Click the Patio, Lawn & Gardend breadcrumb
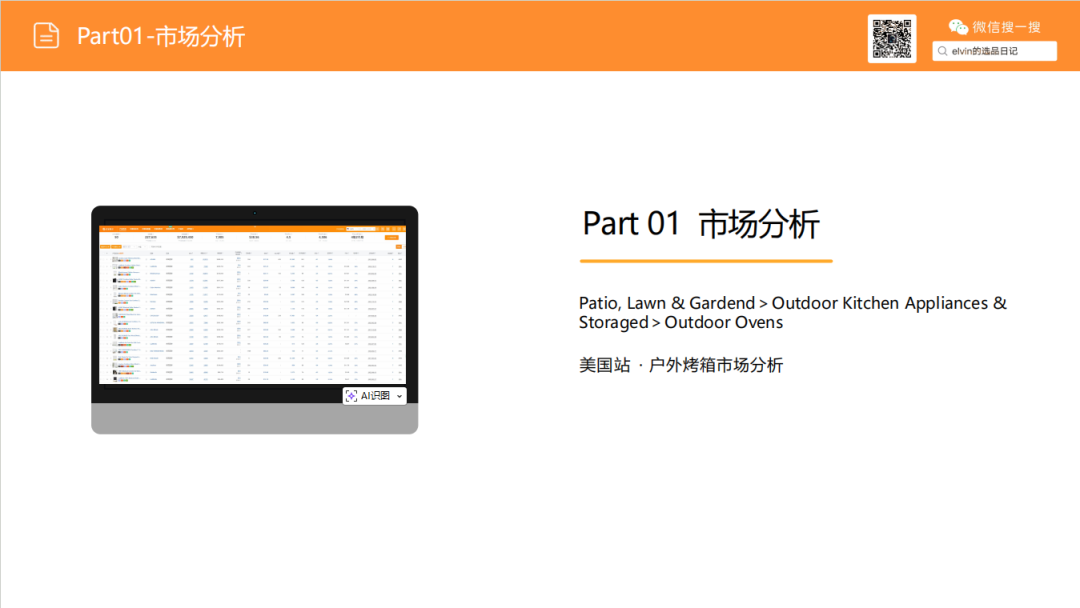 [x=666, y=303]
